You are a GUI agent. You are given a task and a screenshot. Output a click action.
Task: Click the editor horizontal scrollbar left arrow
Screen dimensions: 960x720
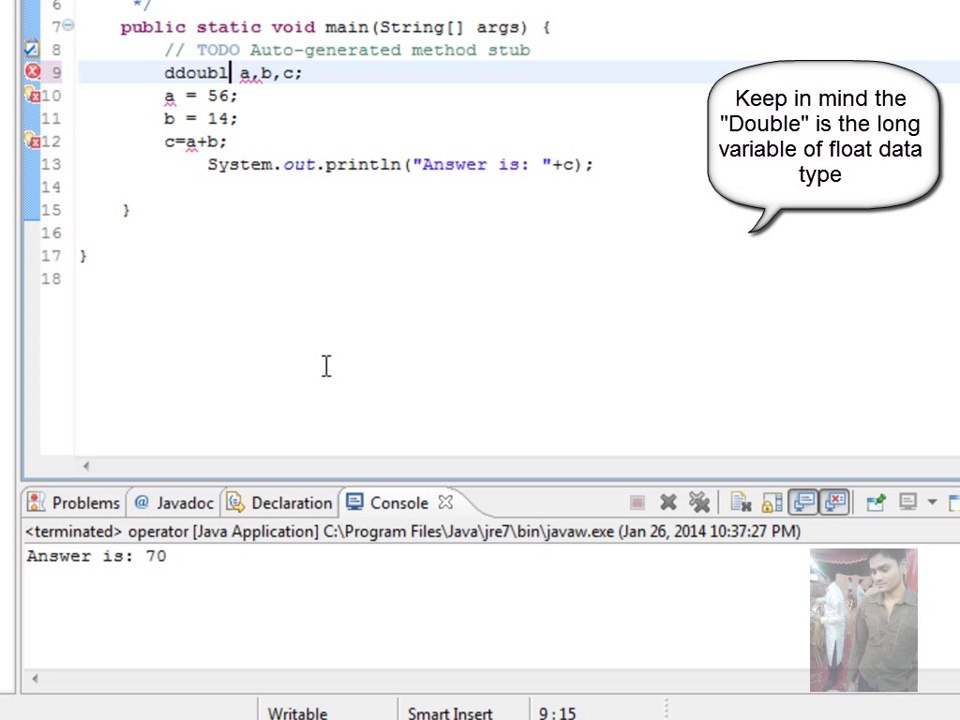(x=86, y=466)
